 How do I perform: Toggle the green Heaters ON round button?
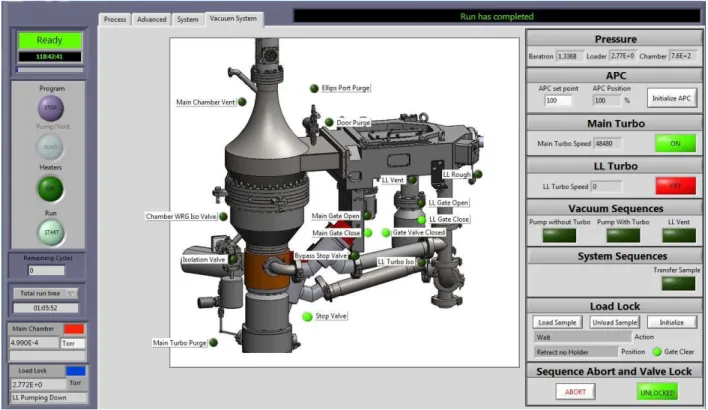(x=50, y=189)
